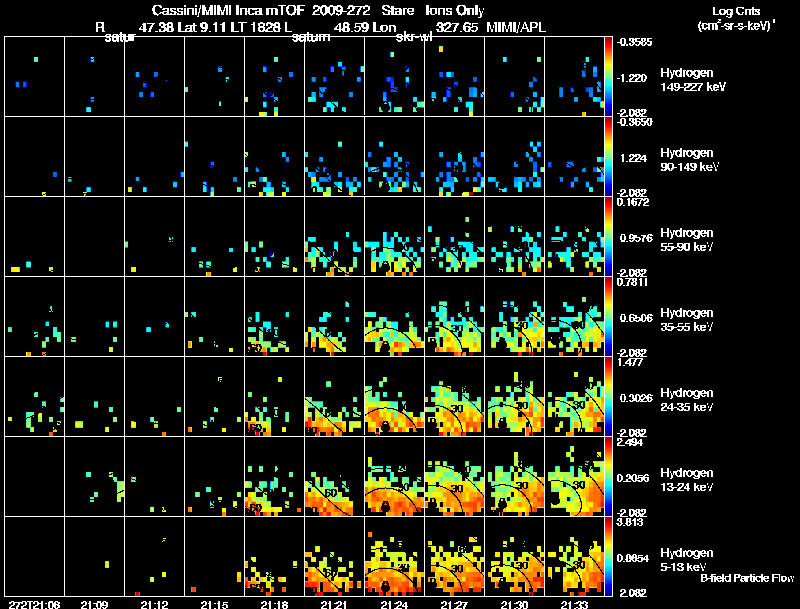Image resolution: width=800 pixels, height=609 pixels.
Task: Click the '(cm²-sr-s-keV)' units label
Action: [x=737, y=26]
